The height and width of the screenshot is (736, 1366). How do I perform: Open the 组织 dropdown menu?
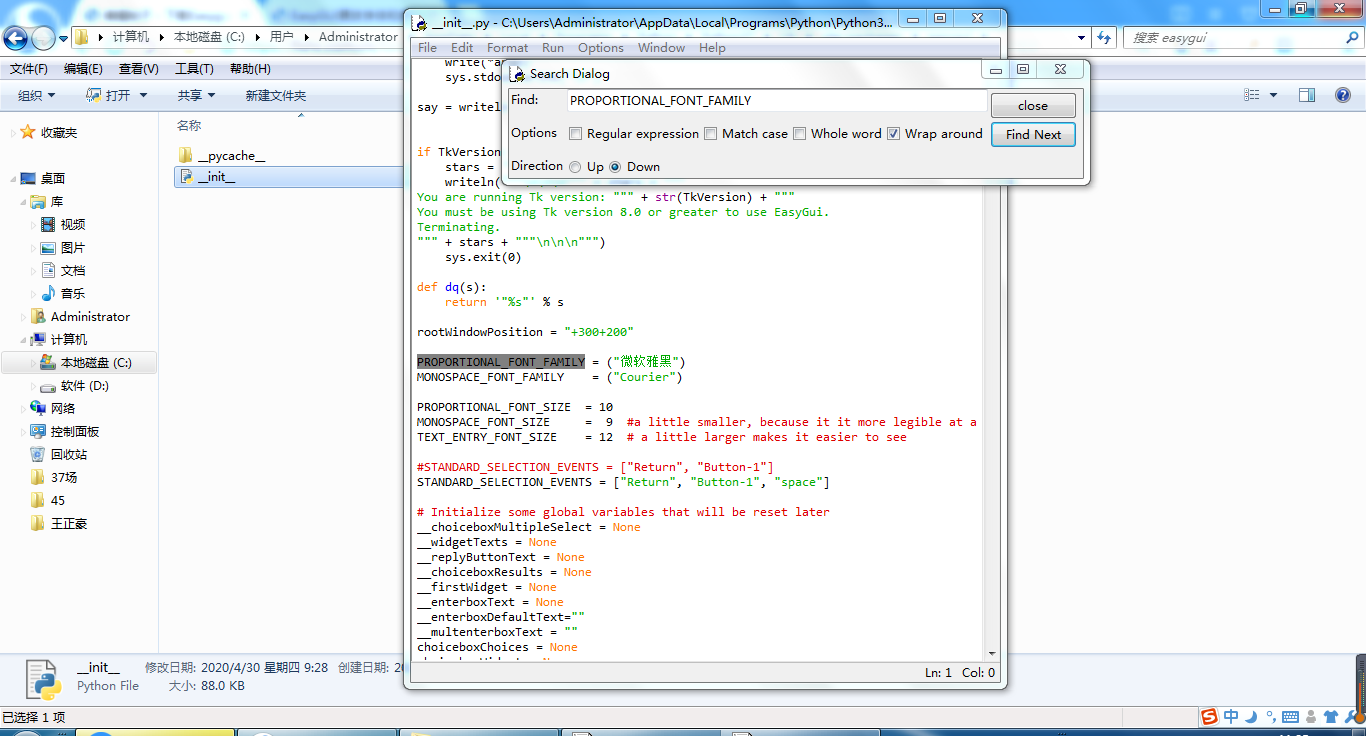click(x=37, y=95)
